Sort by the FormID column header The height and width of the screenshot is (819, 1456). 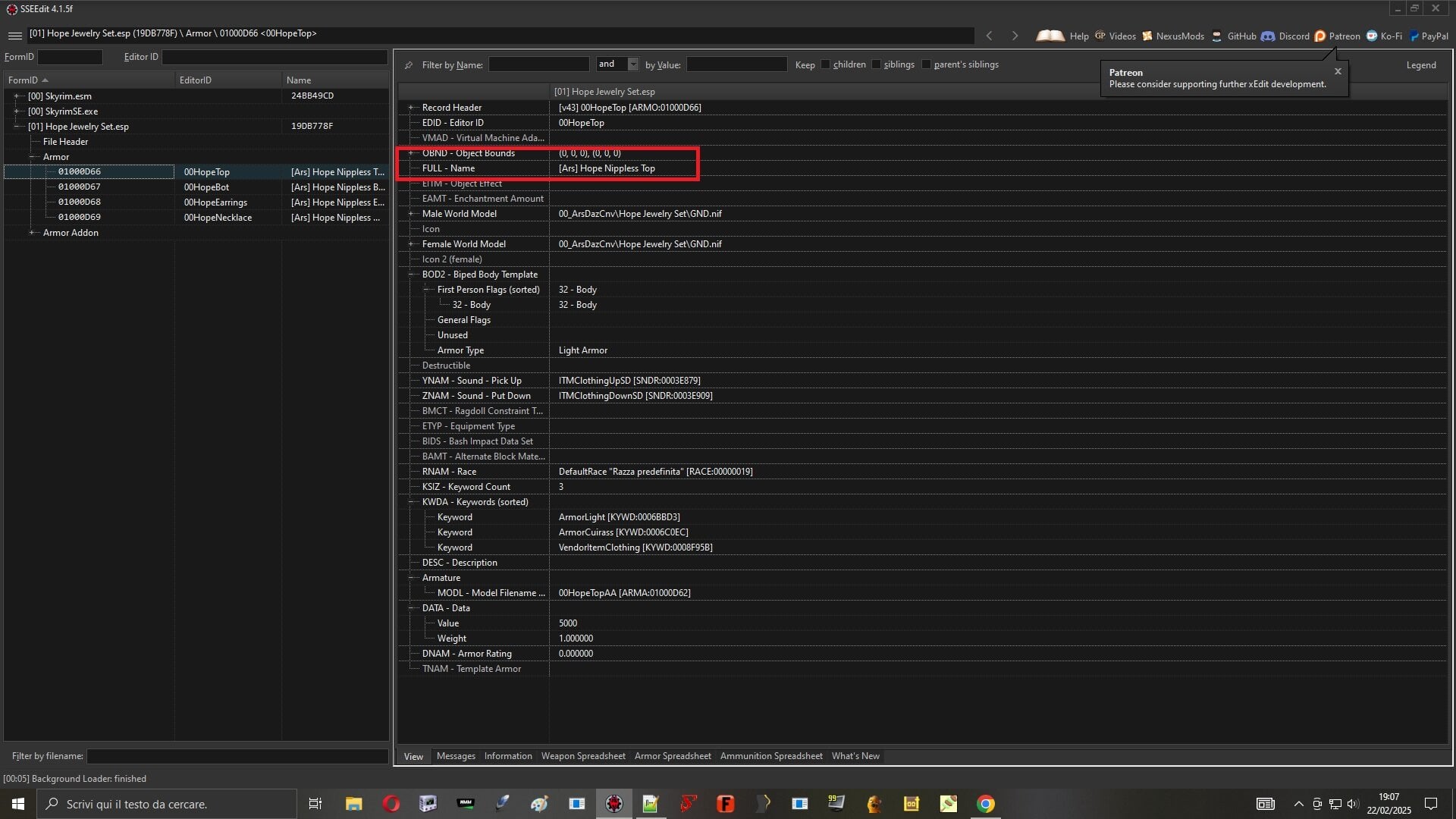point(89,80)
